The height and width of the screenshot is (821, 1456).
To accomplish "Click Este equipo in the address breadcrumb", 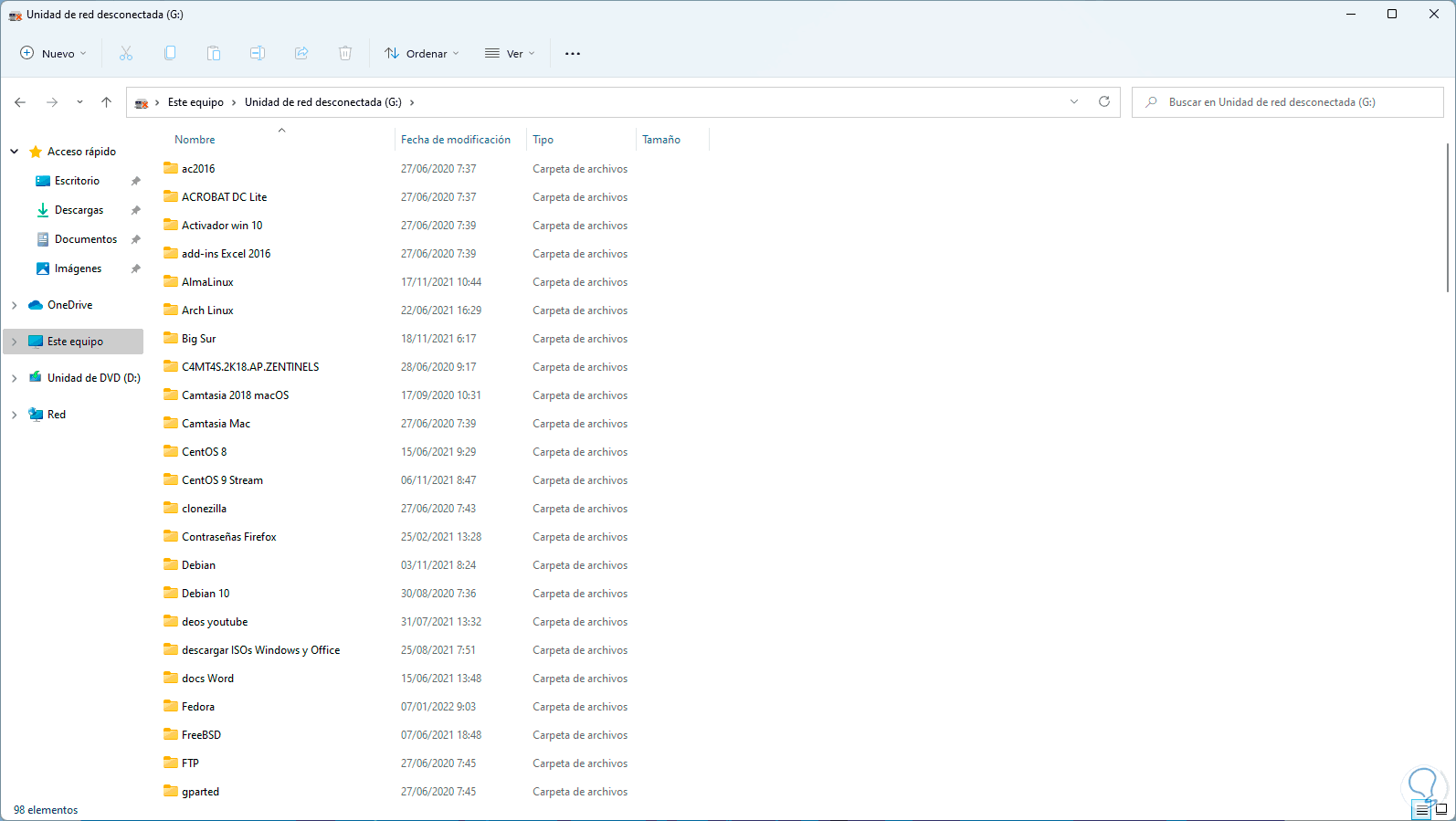I will coord(195,102).
